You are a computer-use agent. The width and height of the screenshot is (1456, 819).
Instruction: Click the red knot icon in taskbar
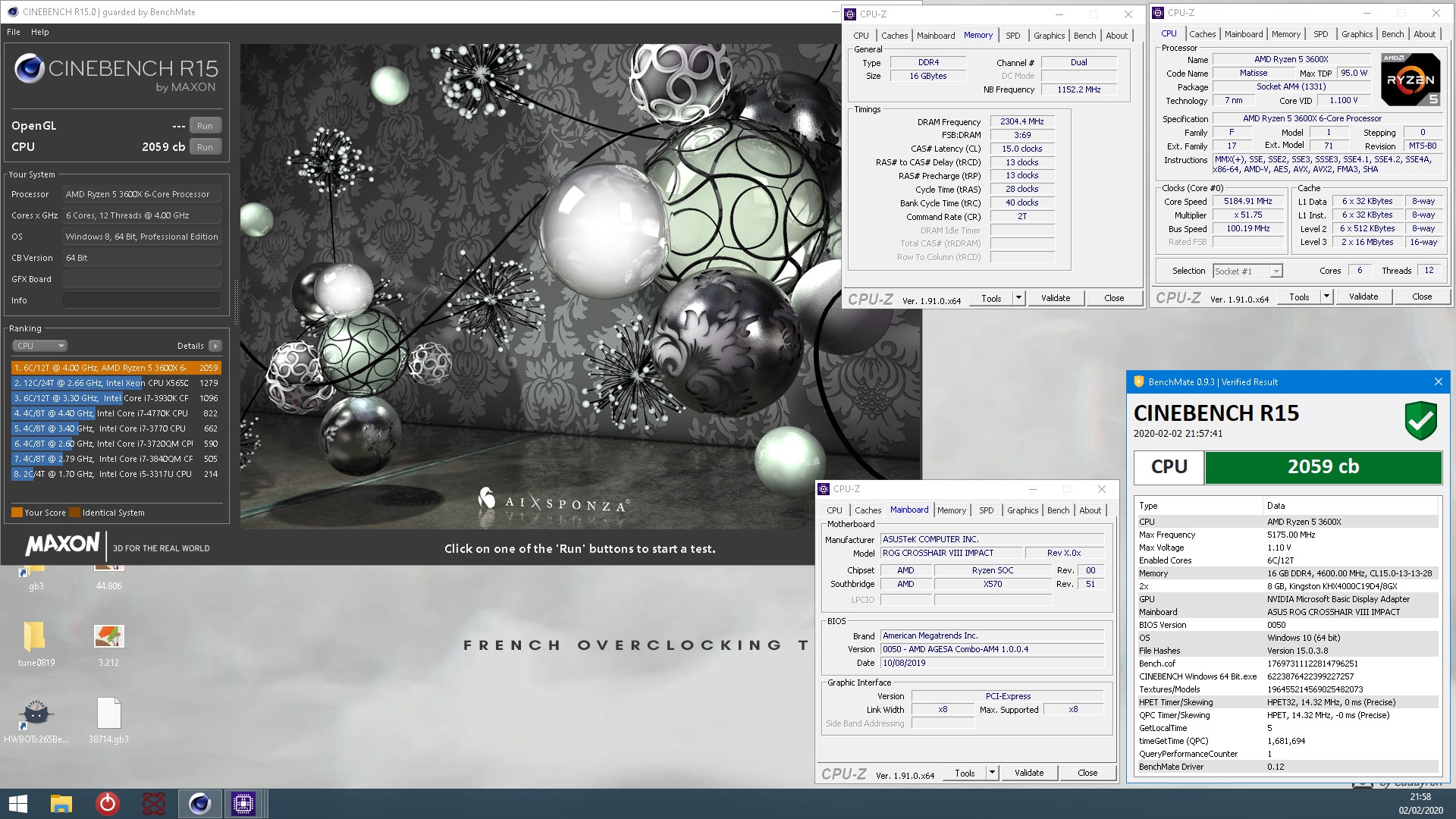click(153, 804)
